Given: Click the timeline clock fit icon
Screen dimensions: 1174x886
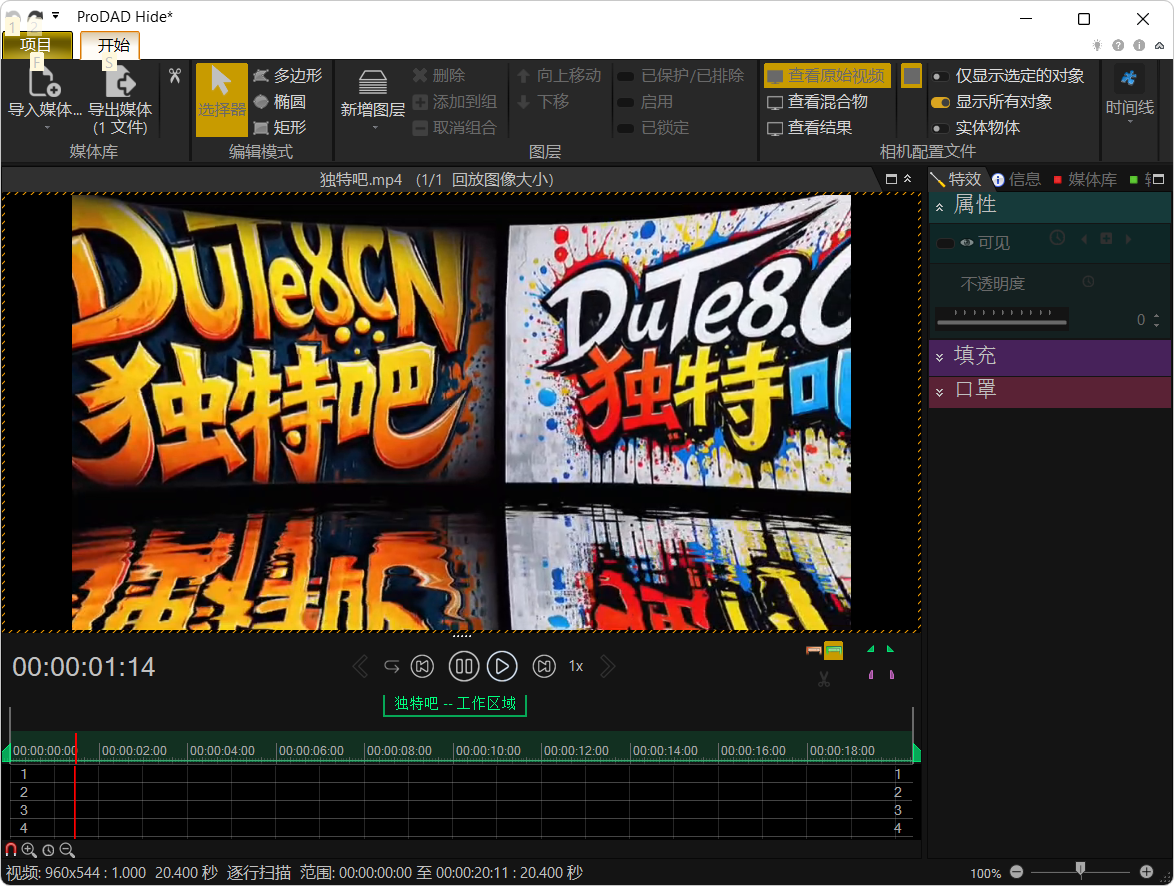Looking at the screenshot, I should tap(49, 851).
